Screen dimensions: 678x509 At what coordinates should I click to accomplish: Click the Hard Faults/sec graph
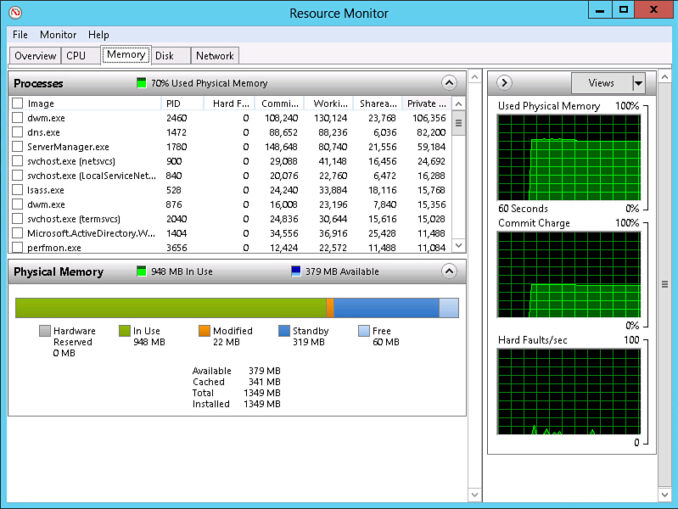(569, 391)
